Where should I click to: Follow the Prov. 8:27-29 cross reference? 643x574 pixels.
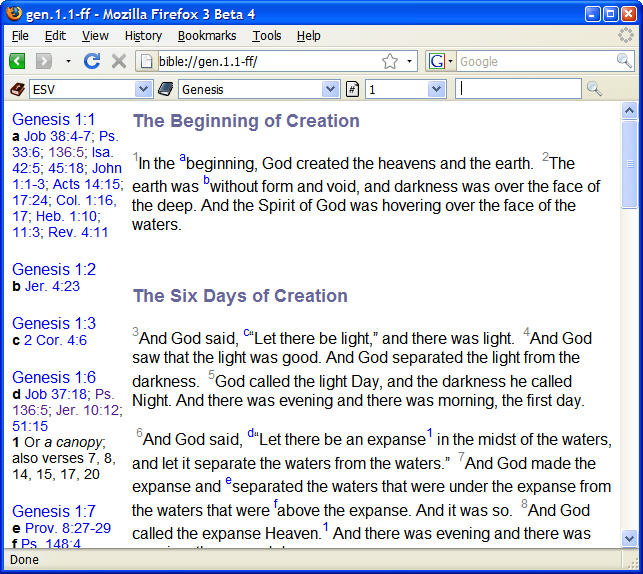coord(68,528)
